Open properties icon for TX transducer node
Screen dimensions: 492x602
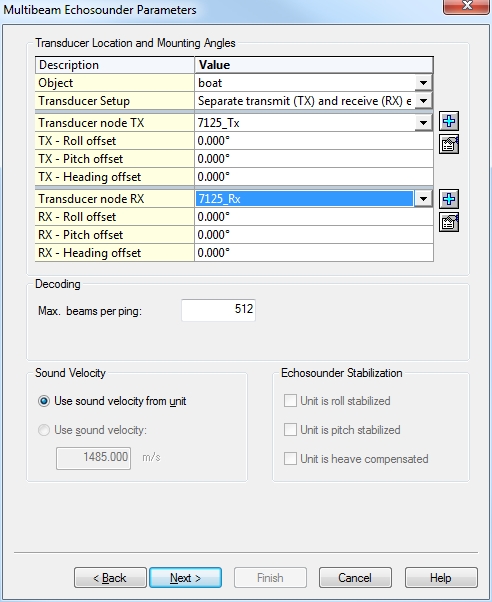click(x=449, y=144)
